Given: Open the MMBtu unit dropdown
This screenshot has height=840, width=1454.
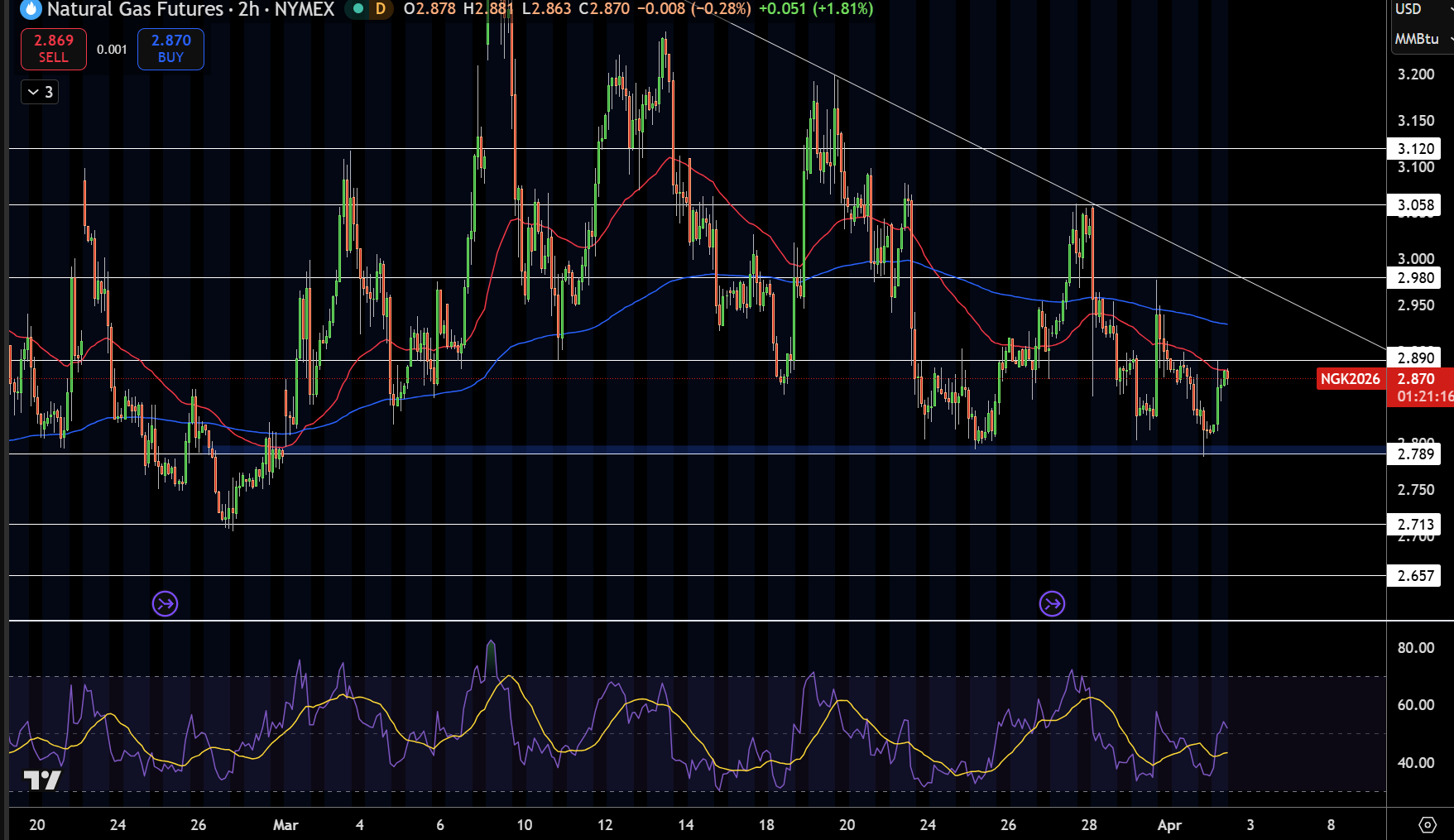Looking at the screenshot, I should 1422,39.
